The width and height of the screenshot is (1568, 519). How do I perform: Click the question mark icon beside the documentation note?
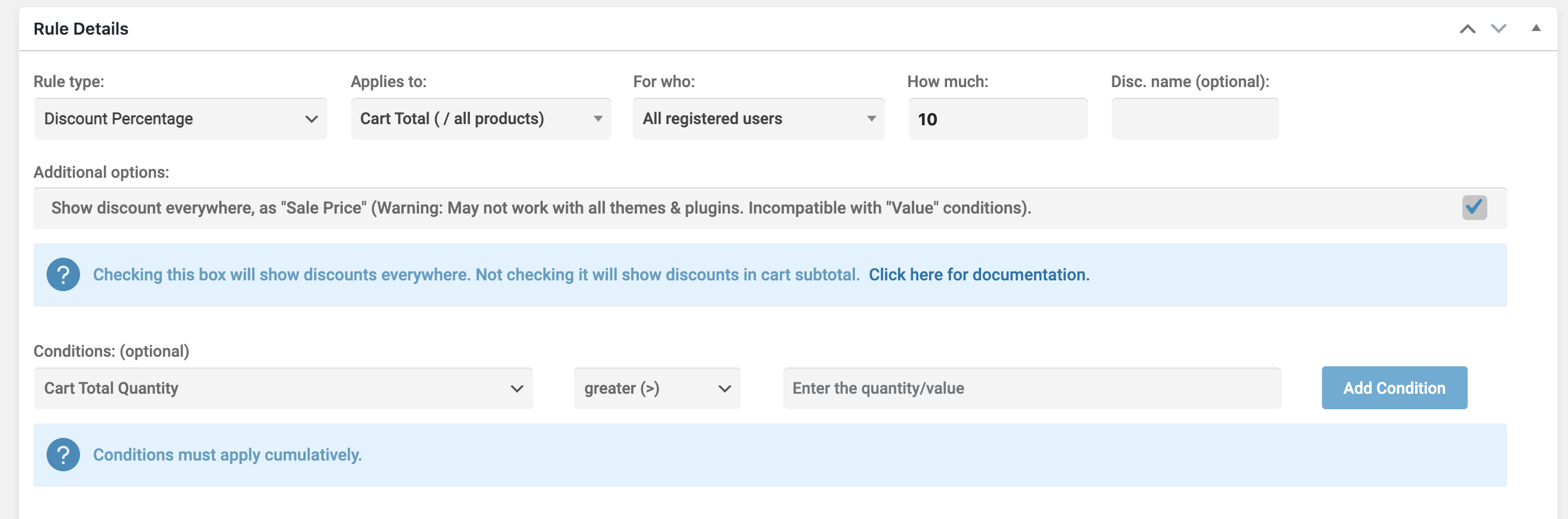63,274
